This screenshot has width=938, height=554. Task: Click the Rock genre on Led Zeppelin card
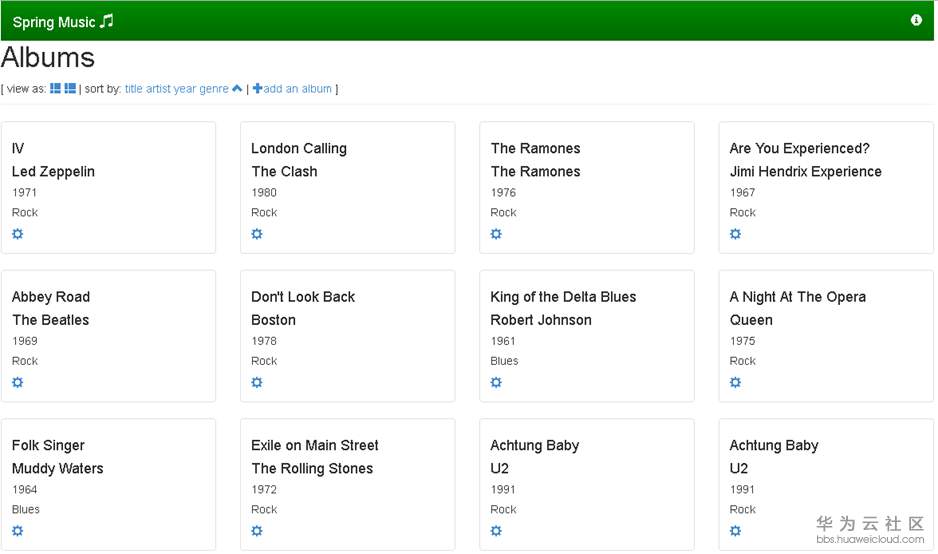tap(25, 212)
